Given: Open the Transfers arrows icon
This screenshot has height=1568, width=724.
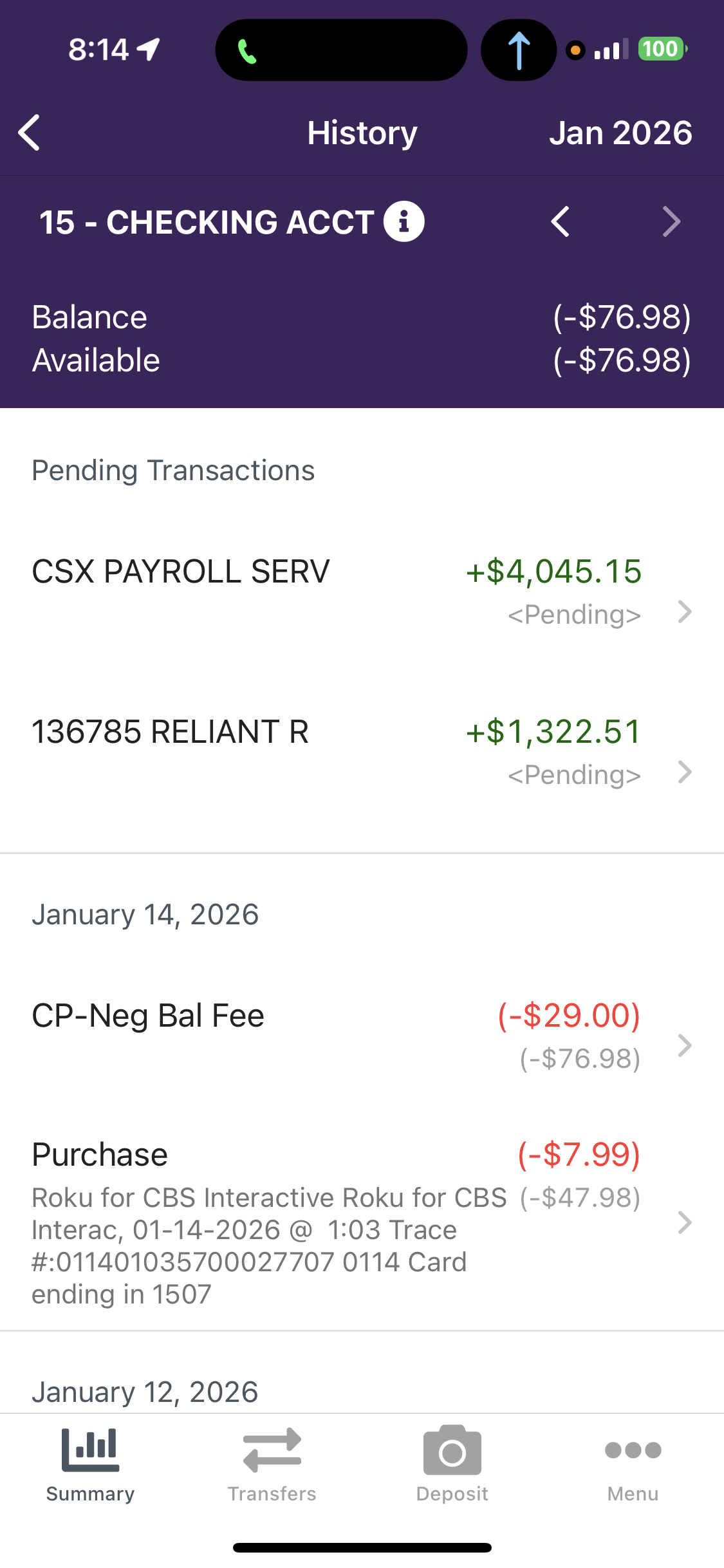Looking at the screenshot, I should point(272,1451).
